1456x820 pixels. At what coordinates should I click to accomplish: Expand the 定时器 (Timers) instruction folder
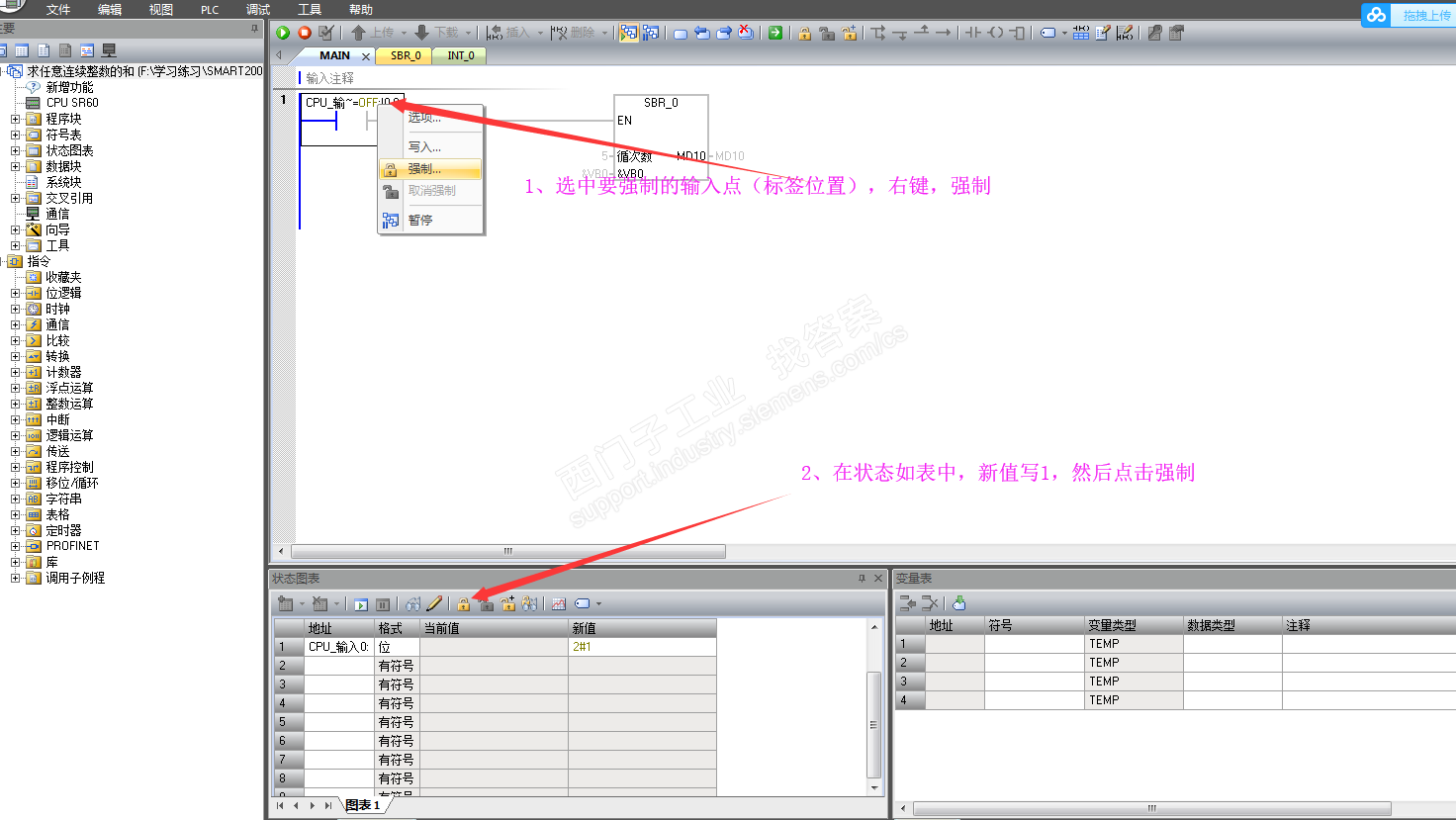click(x=15, y=530)
